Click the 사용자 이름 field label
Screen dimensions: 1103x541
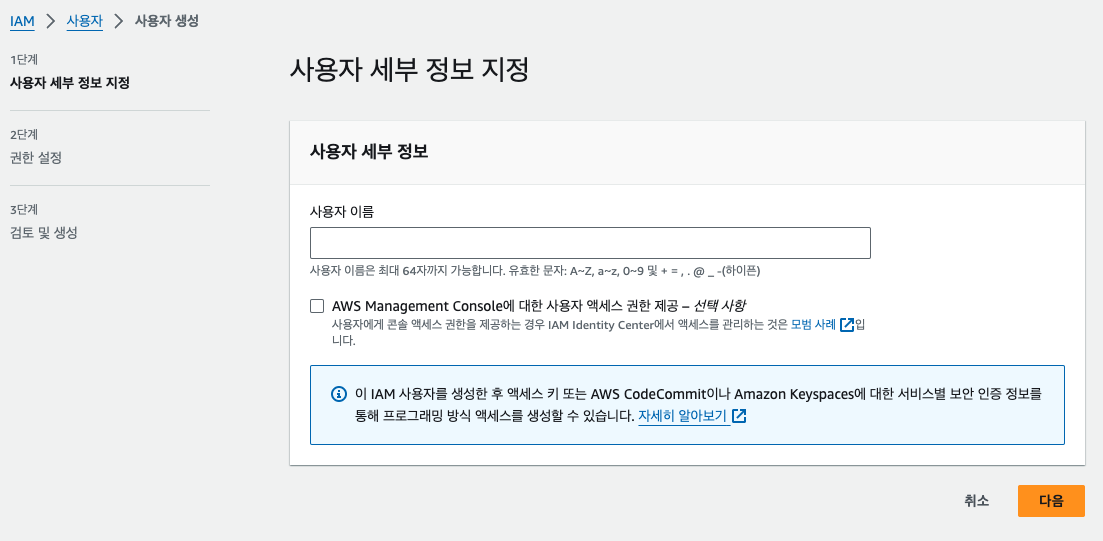pos(342,211)
